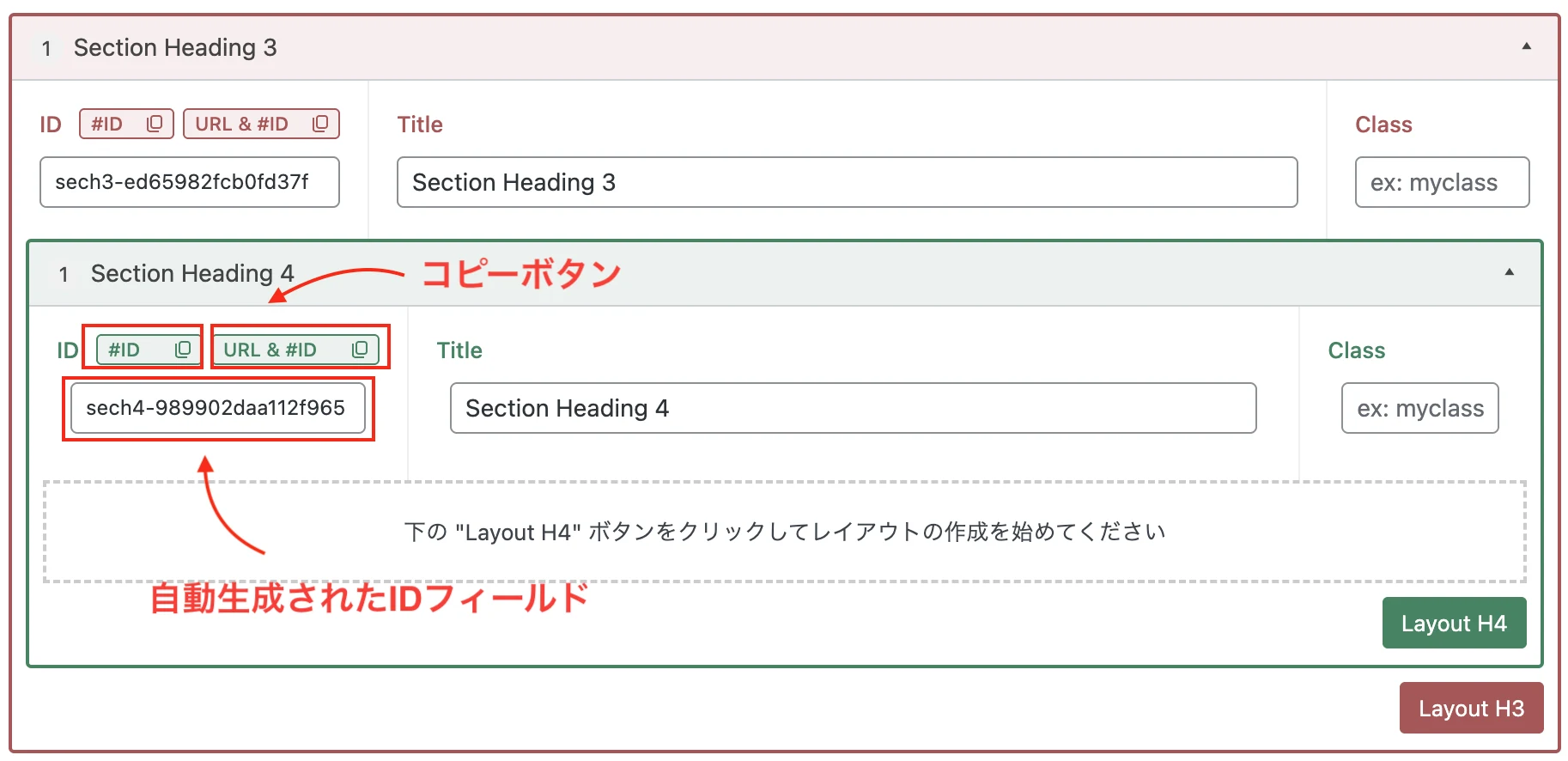Click the Section Heading 4 header bar title
The image size is (1568, 761).
tap(192, 273)
